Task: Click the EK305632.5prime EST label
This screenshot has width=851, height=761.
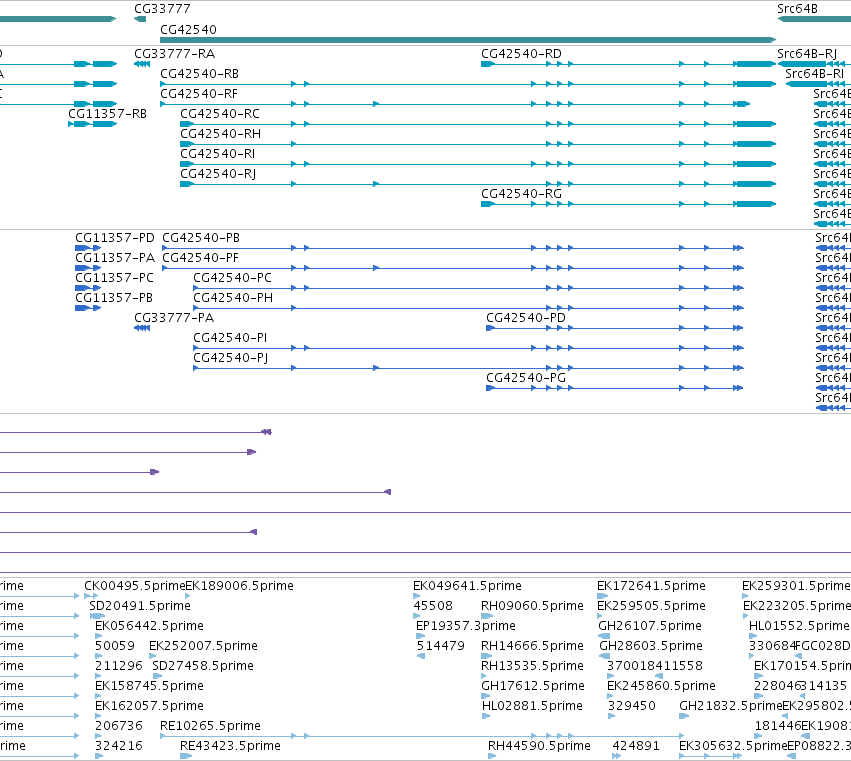Action: [733, 746]
